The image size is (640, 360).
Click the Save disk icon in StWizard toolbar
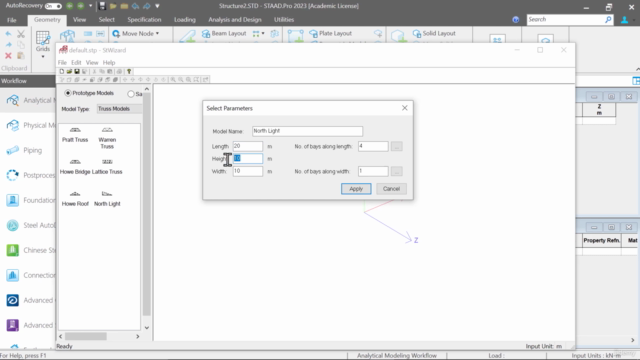pyautogui.click(x=77, y=71)
